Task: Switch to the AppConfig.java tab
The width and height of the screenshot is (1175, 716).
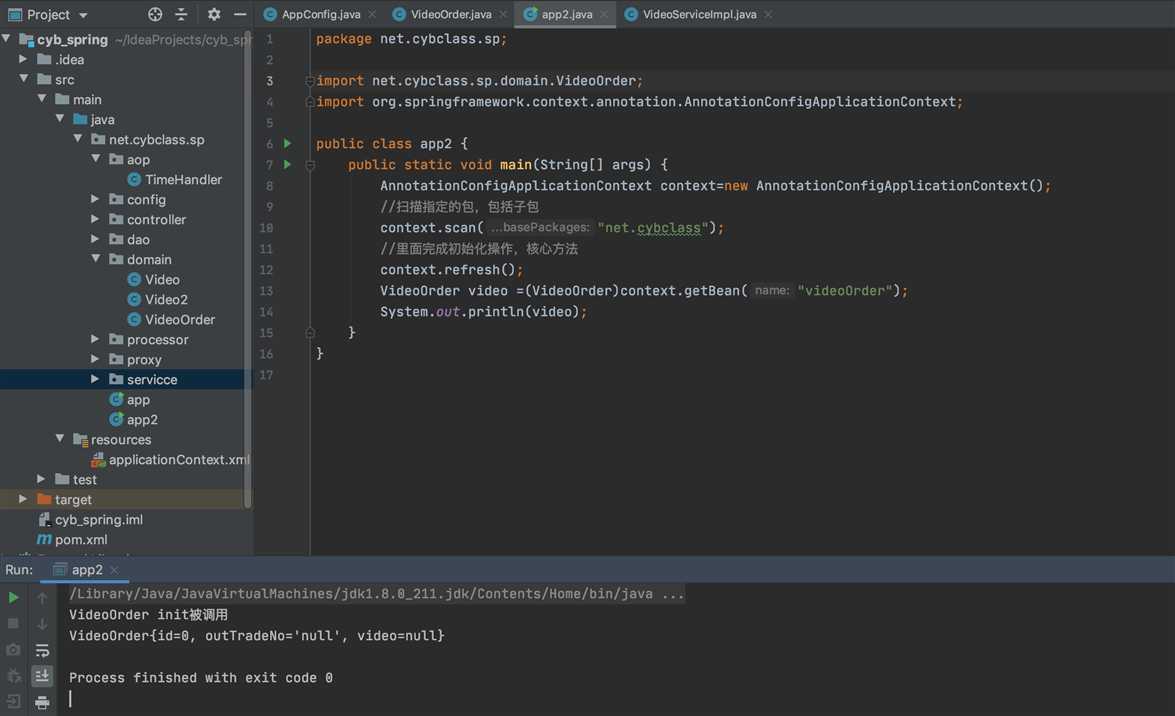Action: [320, 14]
